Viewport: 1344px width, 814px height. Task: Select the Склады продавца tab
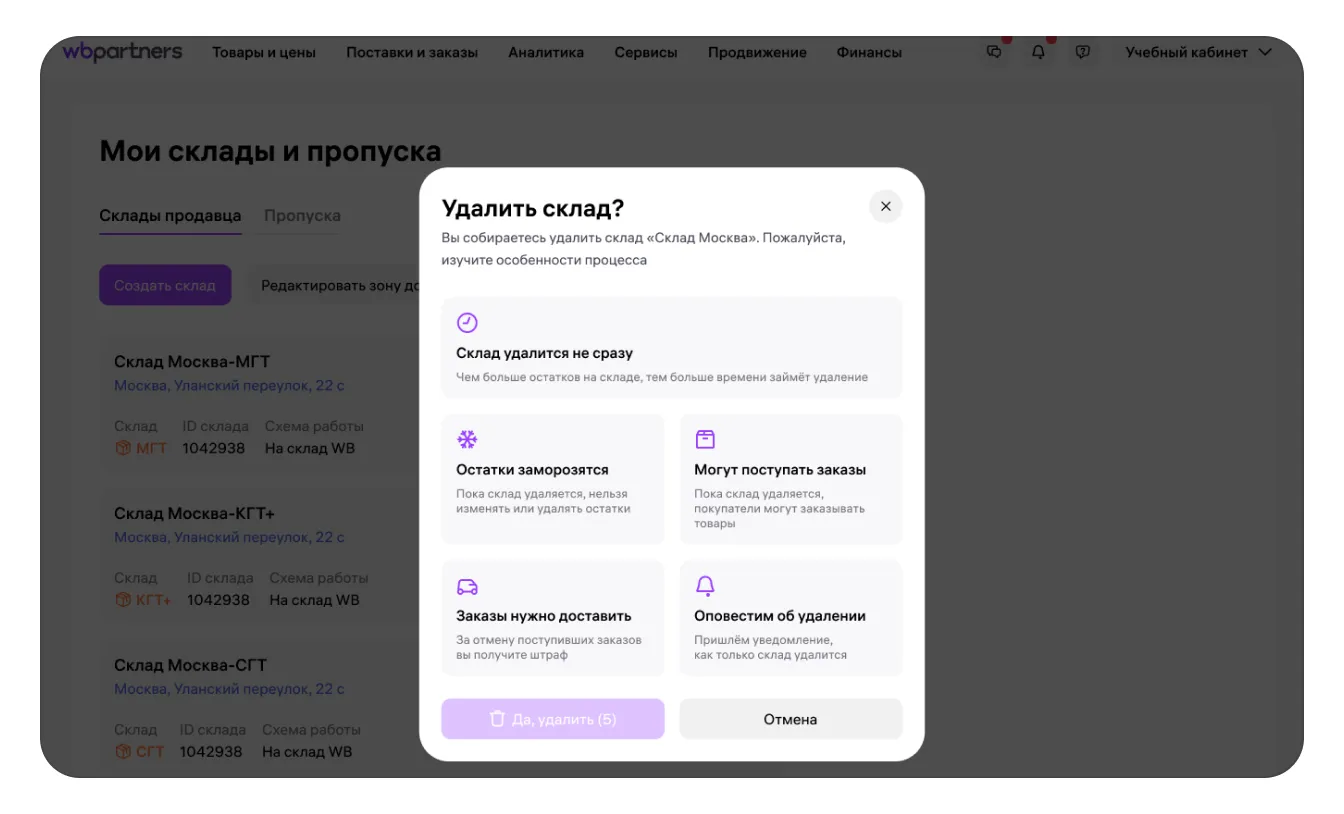(170, 215)
